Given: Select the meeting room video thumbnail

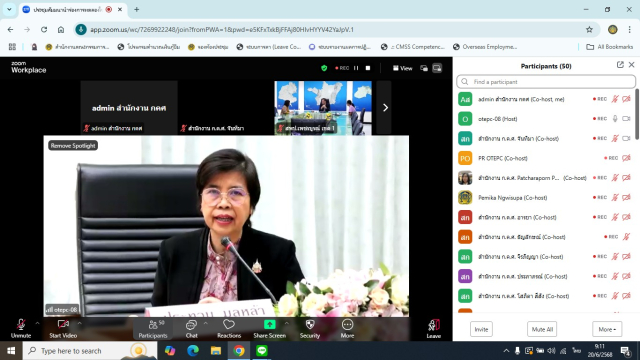Looking at the screenshot, I should tap(323, 108).
